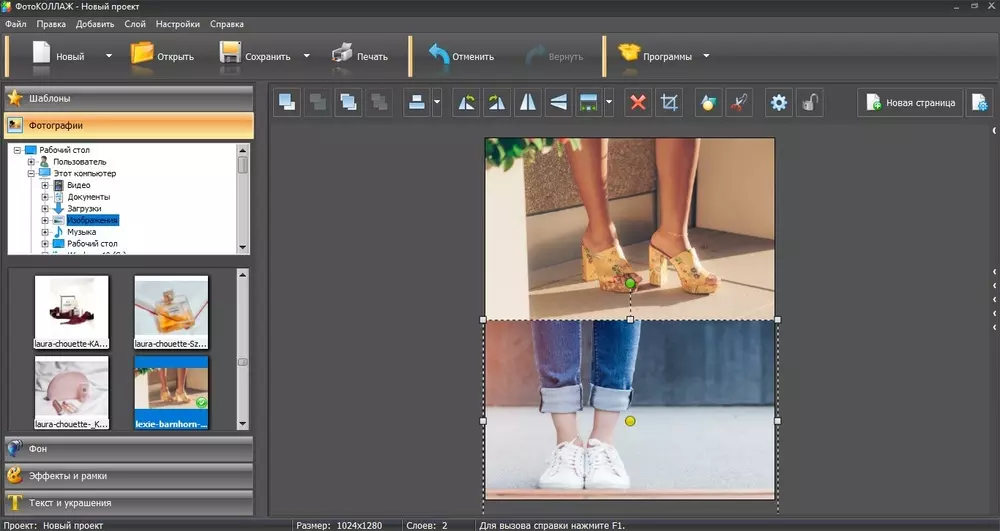Click the flip horizontal icon

[527, 103]
